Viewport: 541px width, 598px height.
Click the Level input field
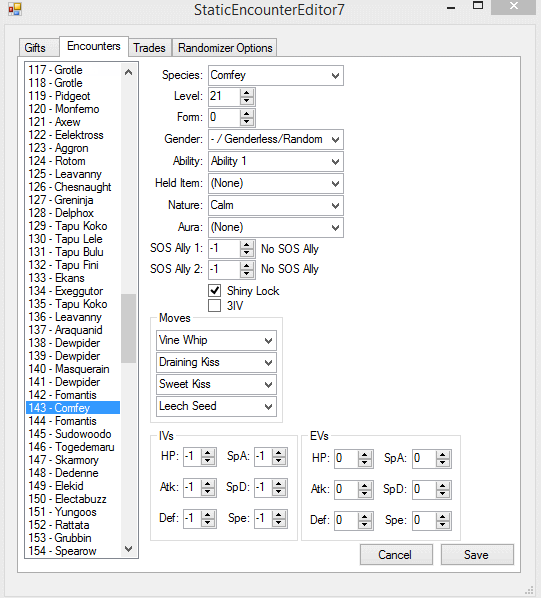tap(225, 96)
